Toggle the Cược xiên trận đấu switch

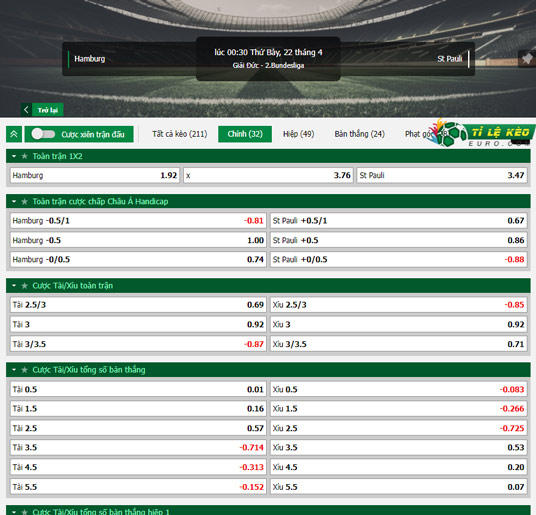tap(43, 134)
